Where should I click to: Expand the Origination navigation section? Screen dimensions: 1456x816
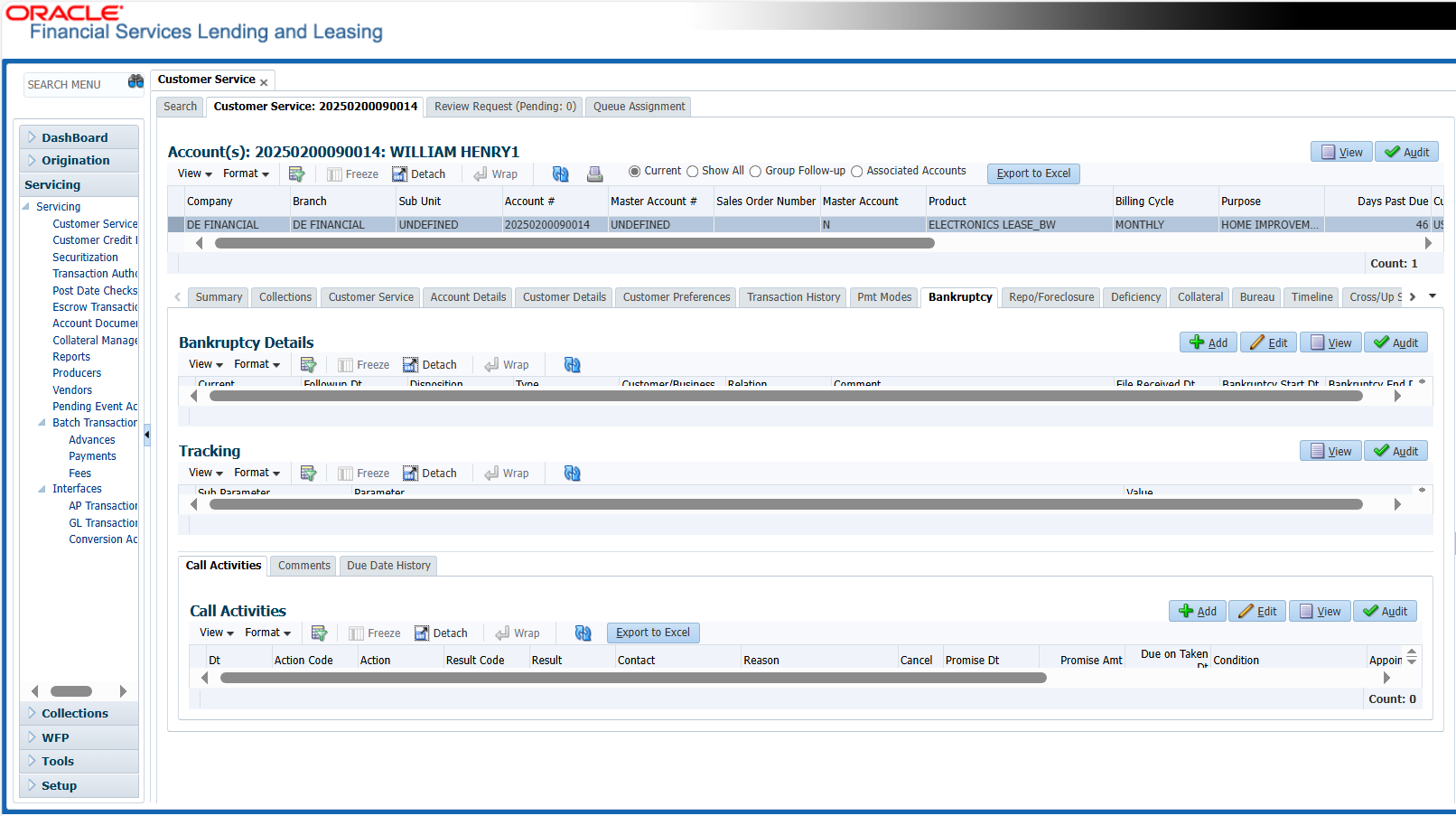[x=79, y=160]
